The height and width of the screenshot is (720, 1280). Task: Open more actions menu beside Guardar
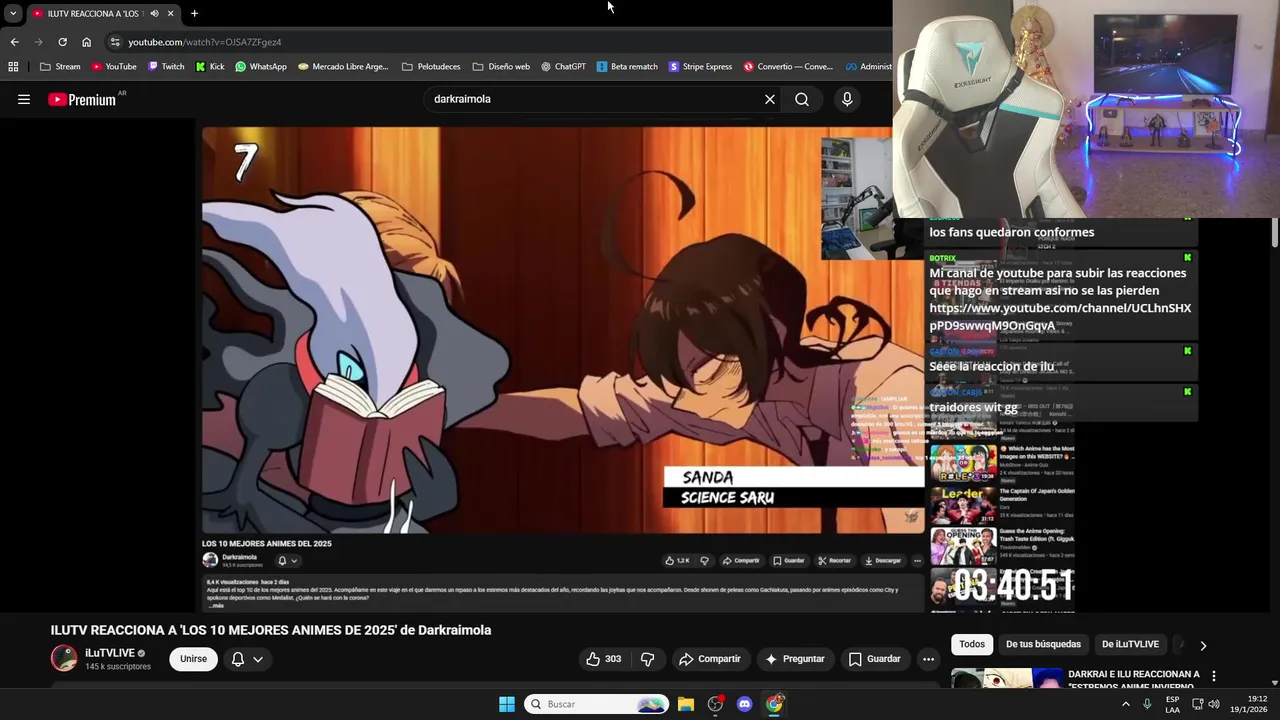pyautogui.click(x=928, y=659)
